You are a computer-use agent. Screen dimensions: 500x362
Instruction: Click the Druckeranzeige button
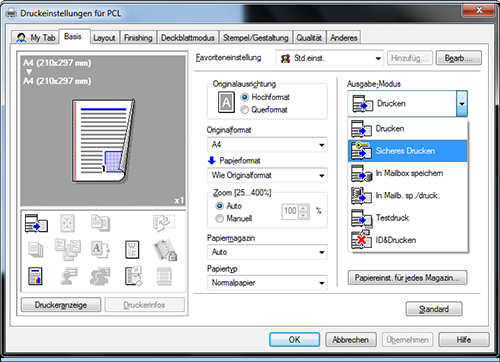[x=61, y=305]
